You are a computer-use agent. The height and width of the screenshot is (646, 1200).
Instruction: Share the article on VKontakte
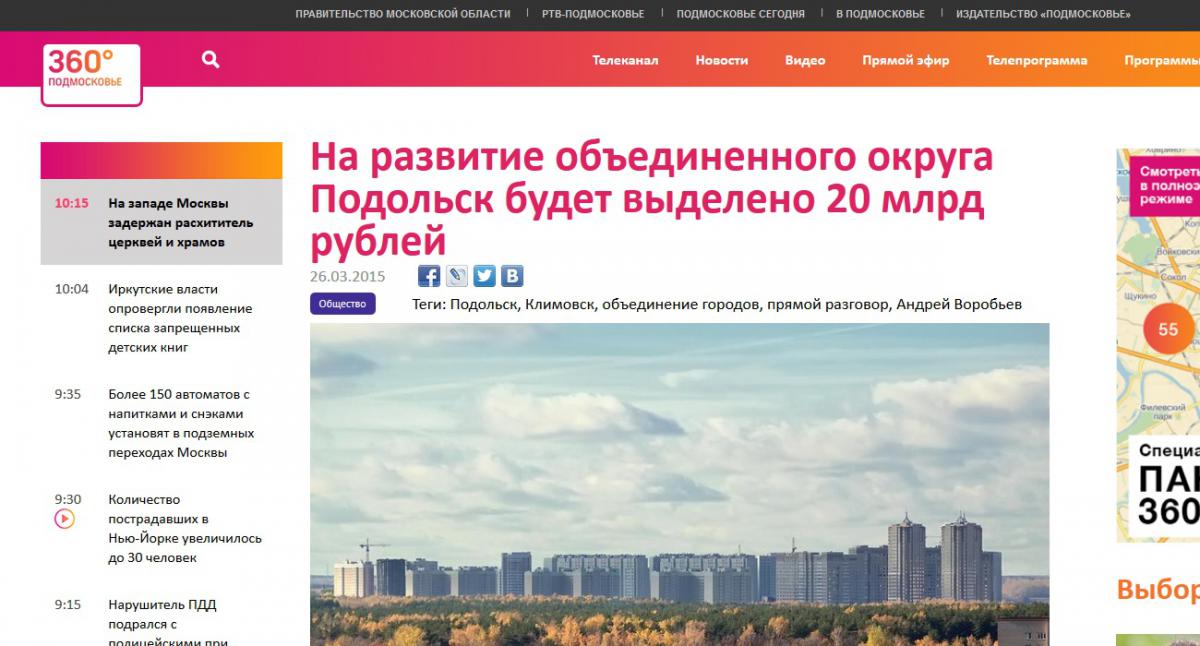coord(512,277)
